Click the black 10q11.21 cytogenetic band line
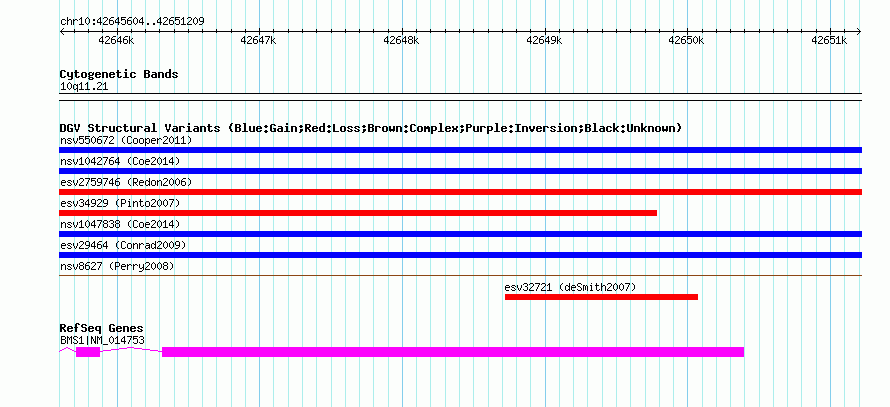This screenshot has width=890, height=407. 460,97
